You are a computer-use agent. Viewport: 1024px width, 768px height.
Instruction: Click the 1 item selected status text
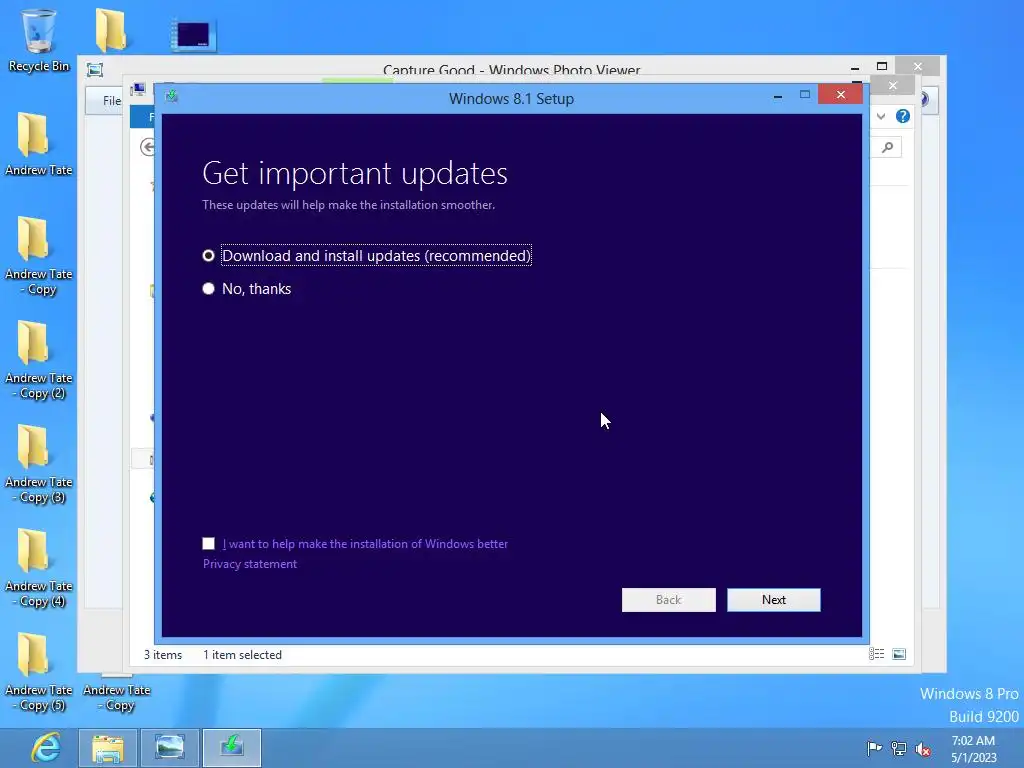(x=242, y=654)
